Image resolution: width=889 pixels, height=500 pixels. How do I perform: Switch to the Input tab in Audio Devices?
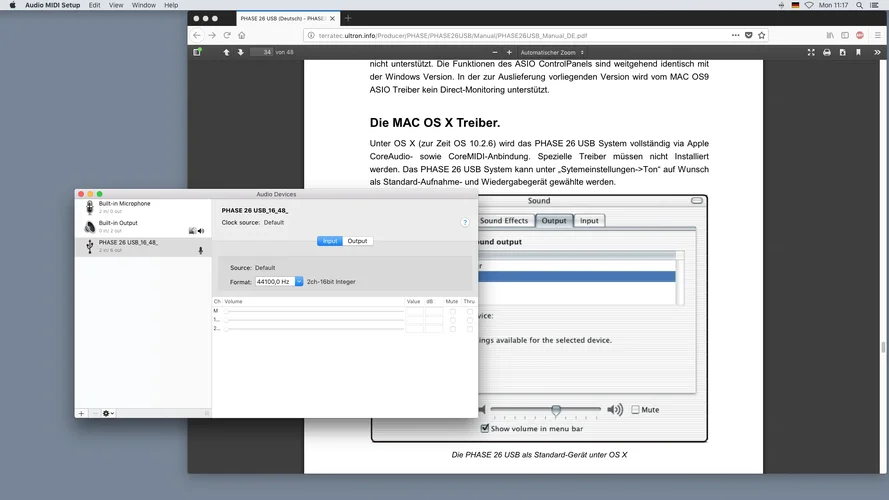pyautogui.click(x=329, y=241)
